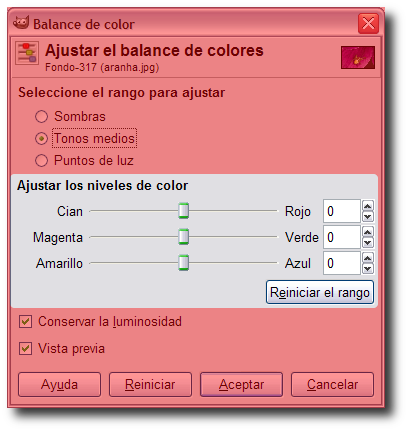Click the Cian-Rojo slider handle
Image resolution: width=408 pixels, height=431 pixels.
click(x=183, y=211)
